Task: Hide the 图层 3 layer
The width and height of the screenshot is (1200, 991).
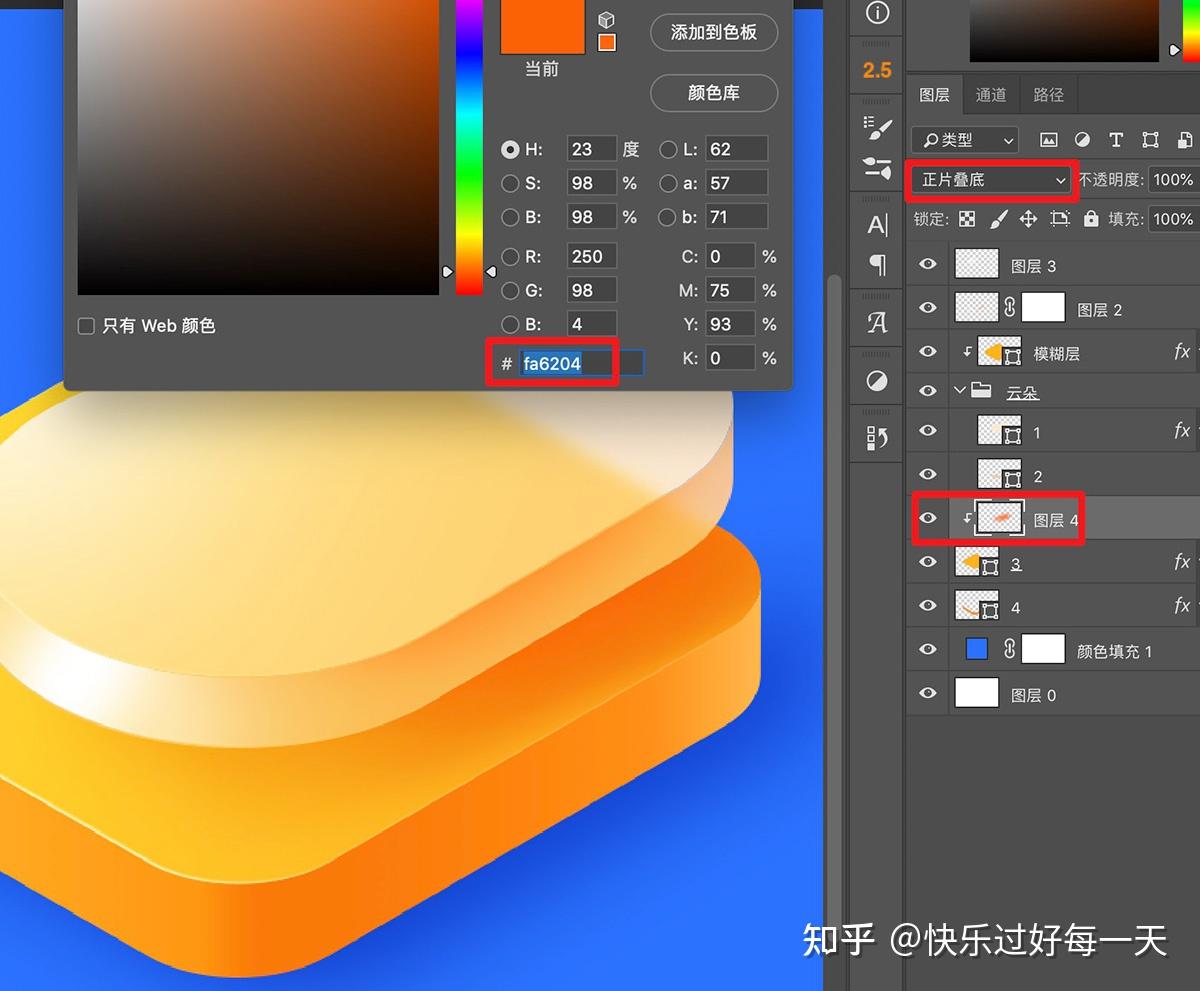Action: point(927,264)
